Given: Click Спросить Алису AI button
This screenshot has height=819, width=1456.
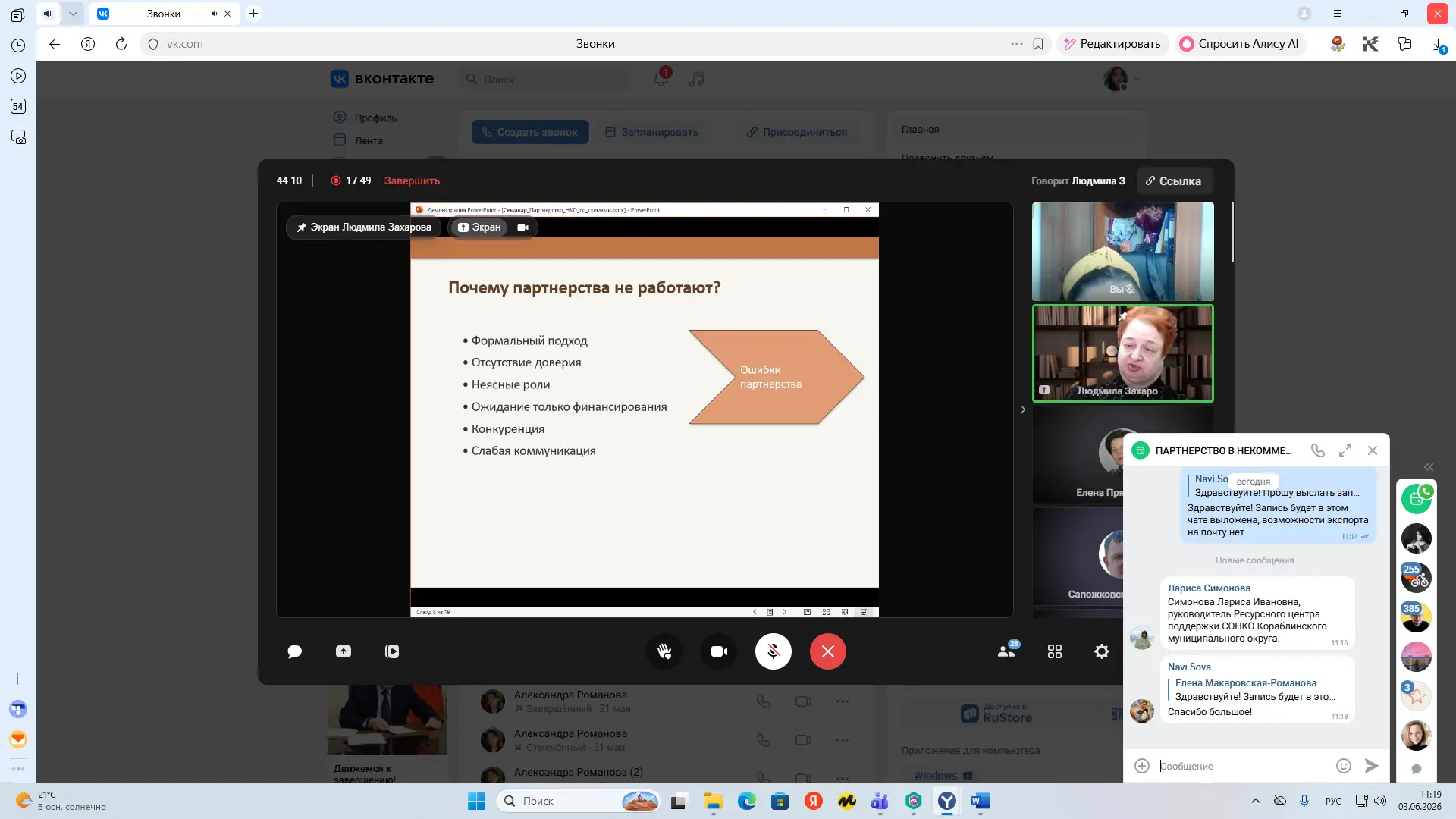Looking at the screenshot, I should 1239,44.
